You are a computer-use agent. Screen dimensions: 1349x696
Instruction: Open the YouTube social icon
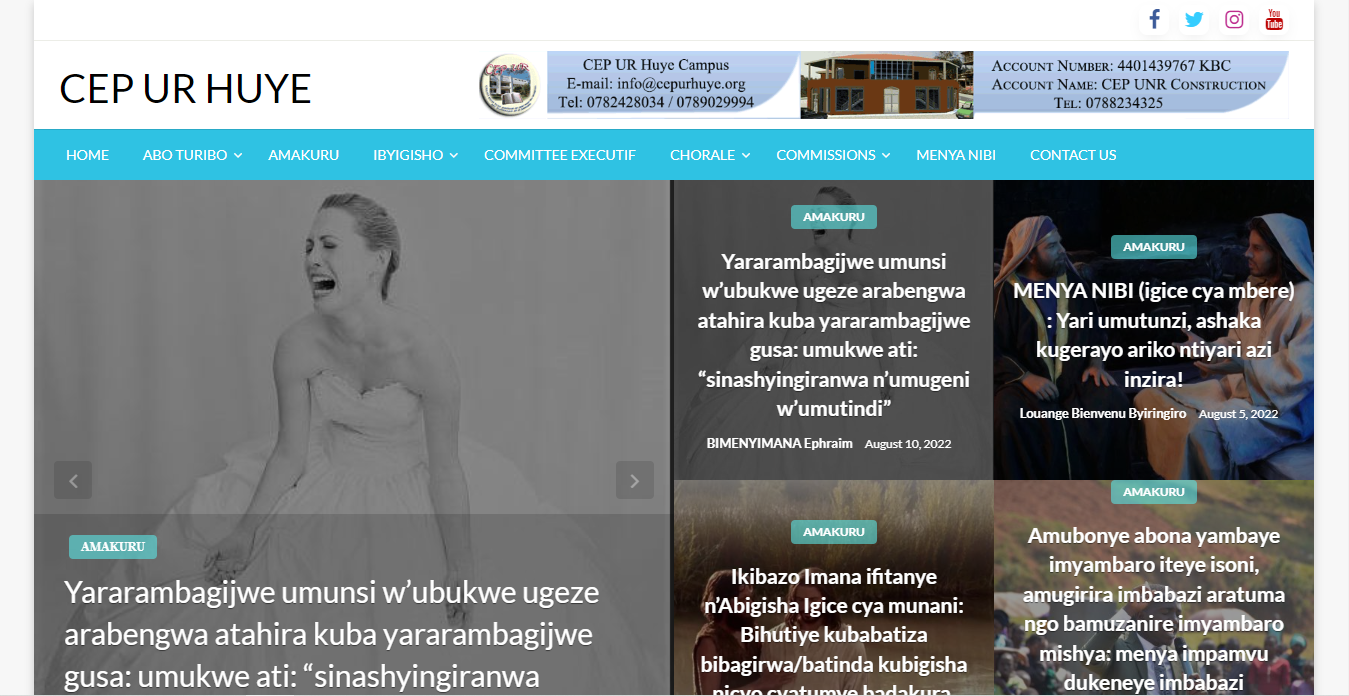tap(1274, 20)
